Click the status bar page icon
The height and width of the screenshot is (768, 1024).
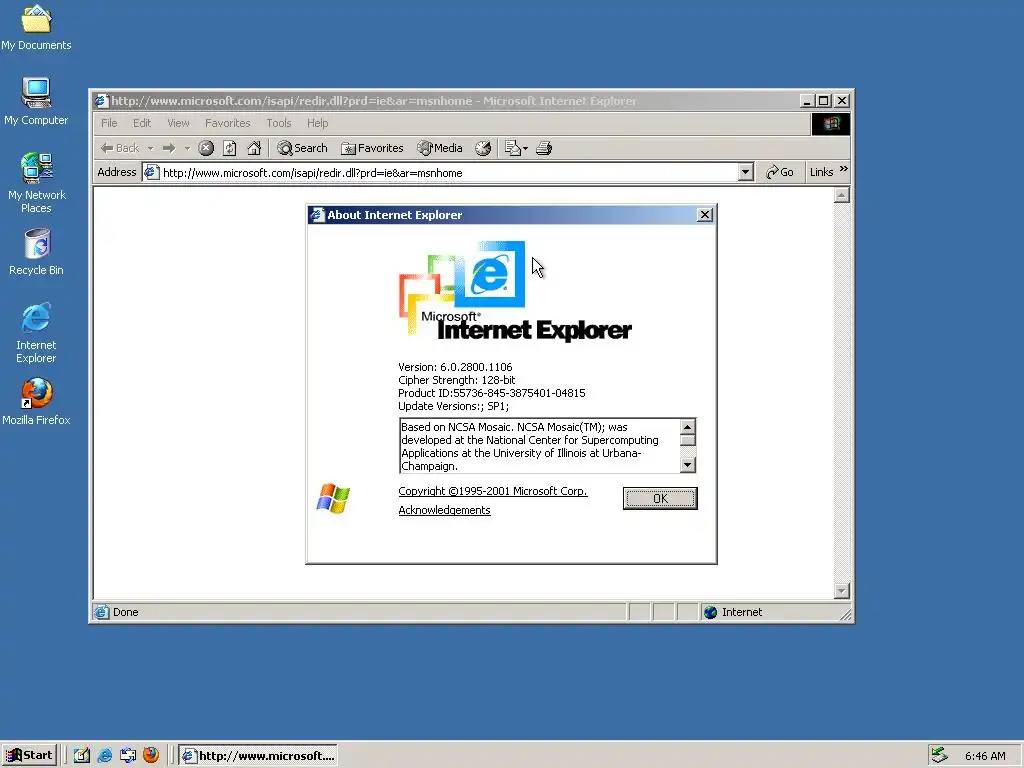tap(101, 612)
